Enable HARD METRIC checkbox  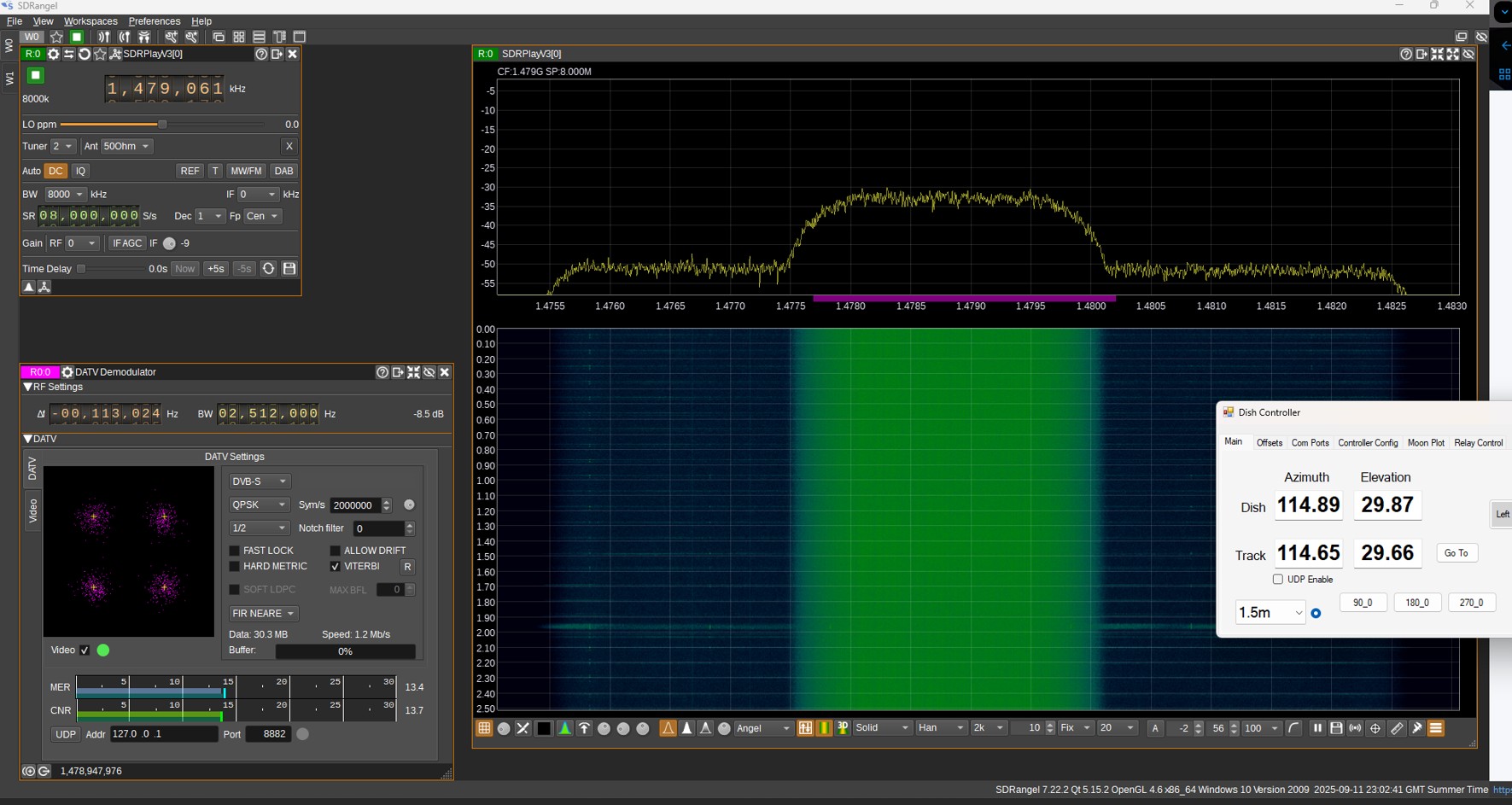(x=234, y=566)
